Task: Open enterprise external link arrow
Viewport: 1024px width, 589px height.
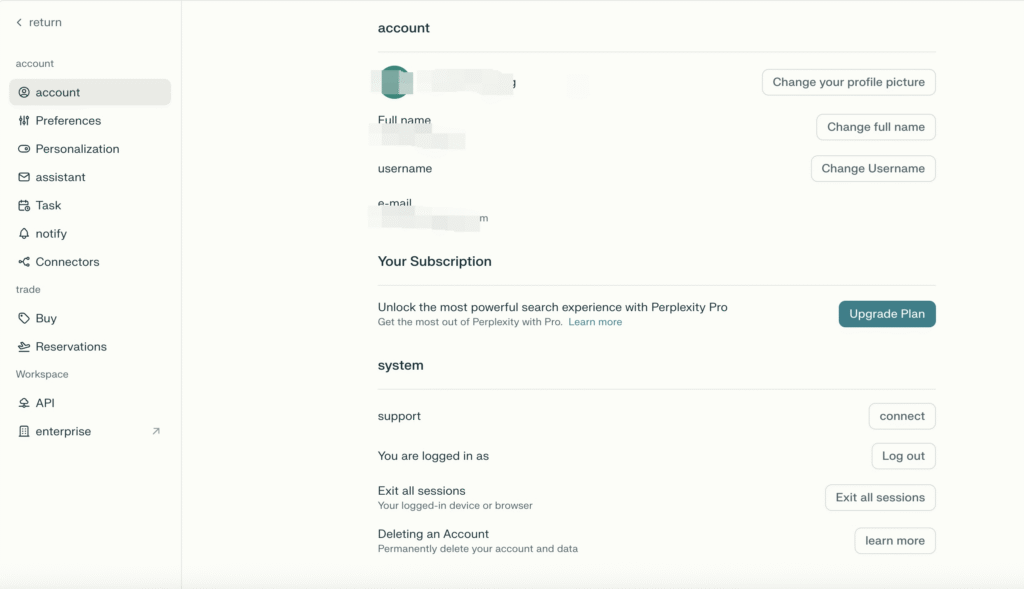Action: 155,431
